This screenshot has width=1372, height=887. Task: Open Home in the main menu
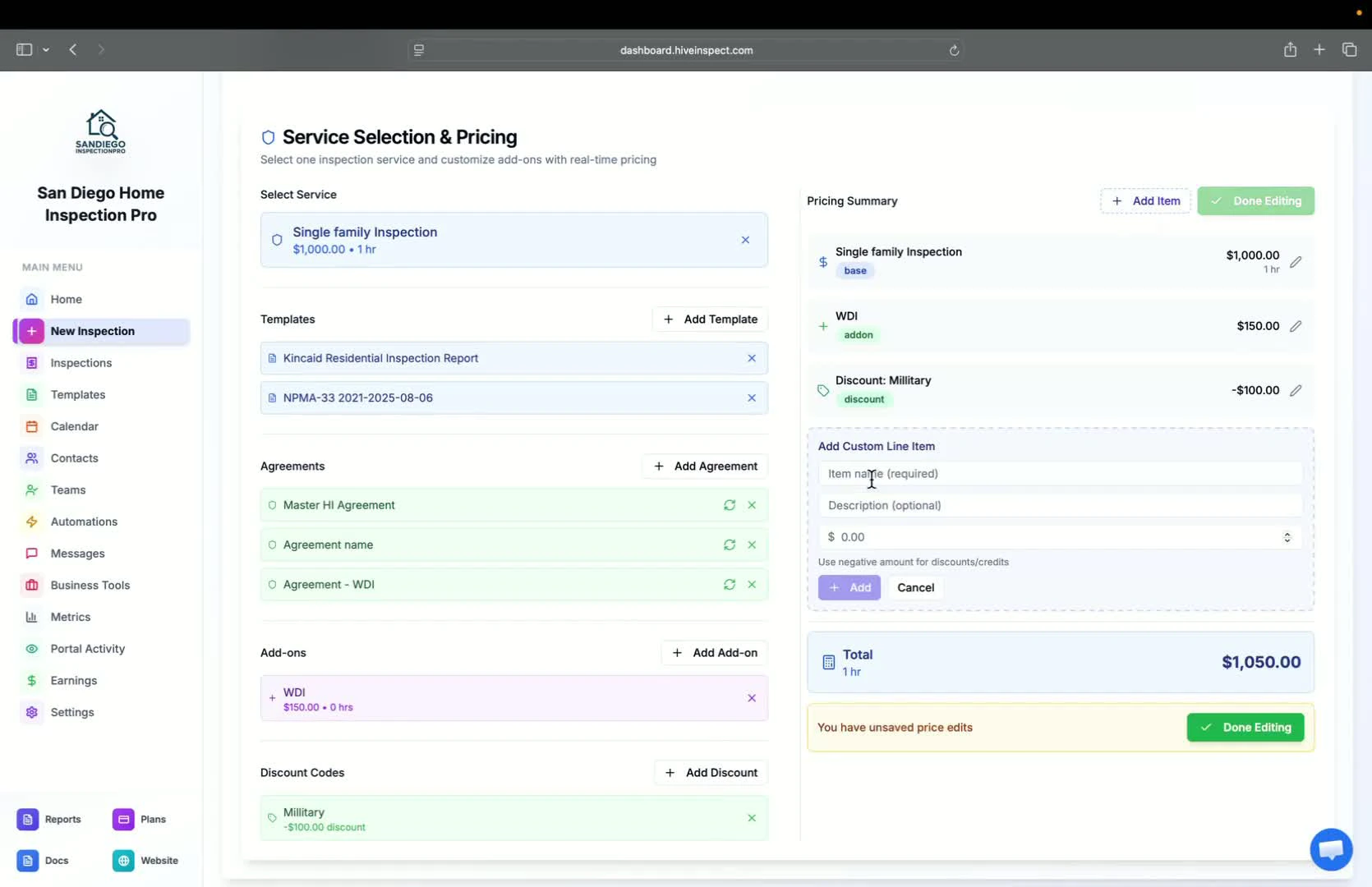66,300
